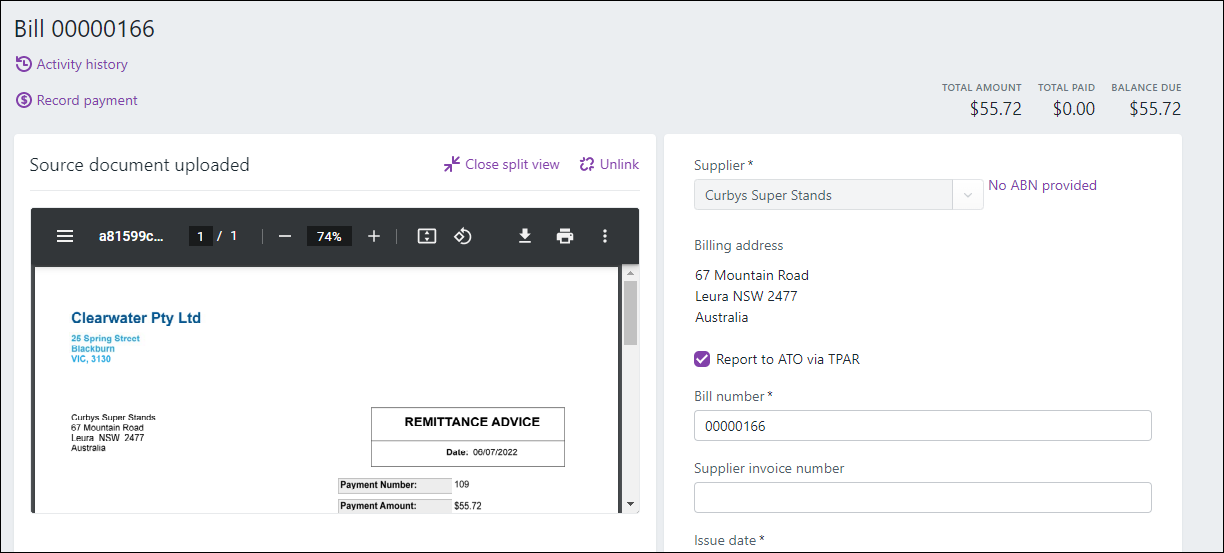
Task: Click the PDF vertical scrollbar thumb
Action: tap(630, 312)
